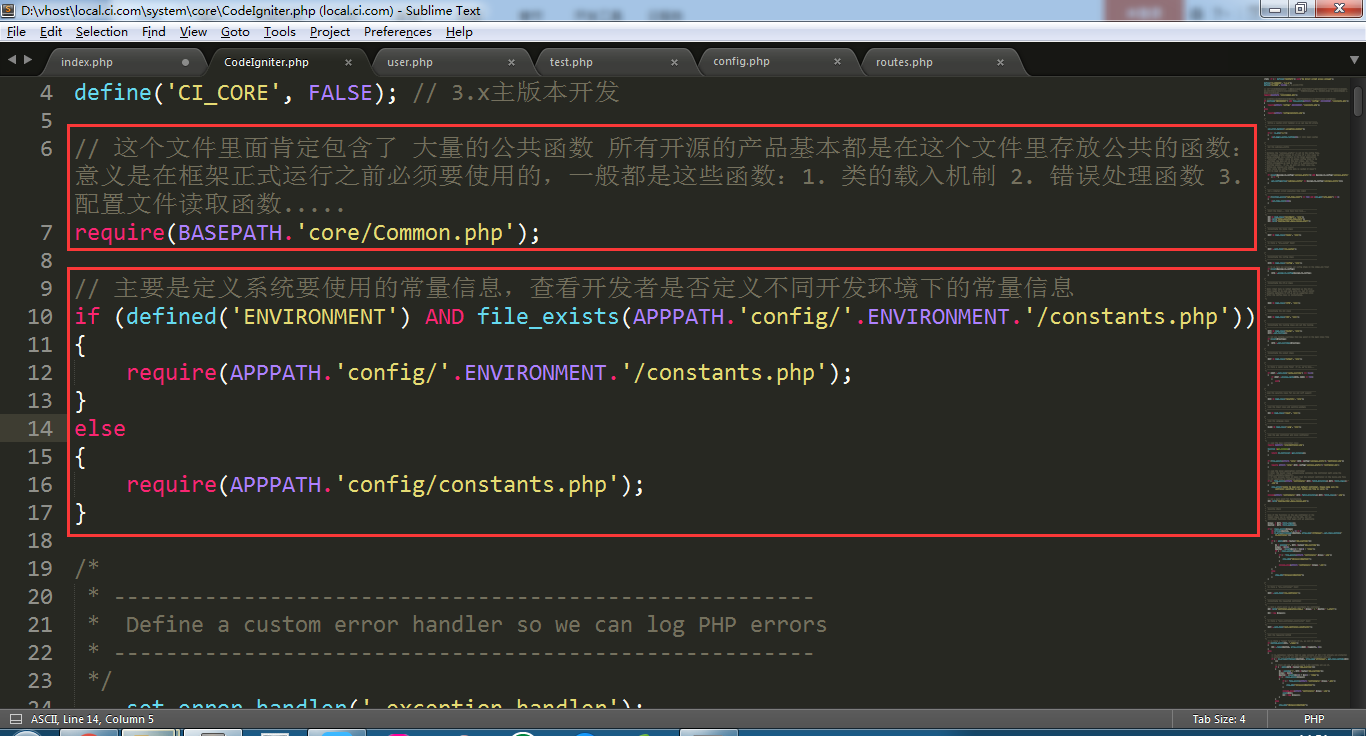Close the test.php tab
Screen dimensions: 1366x736
[674, 62]
